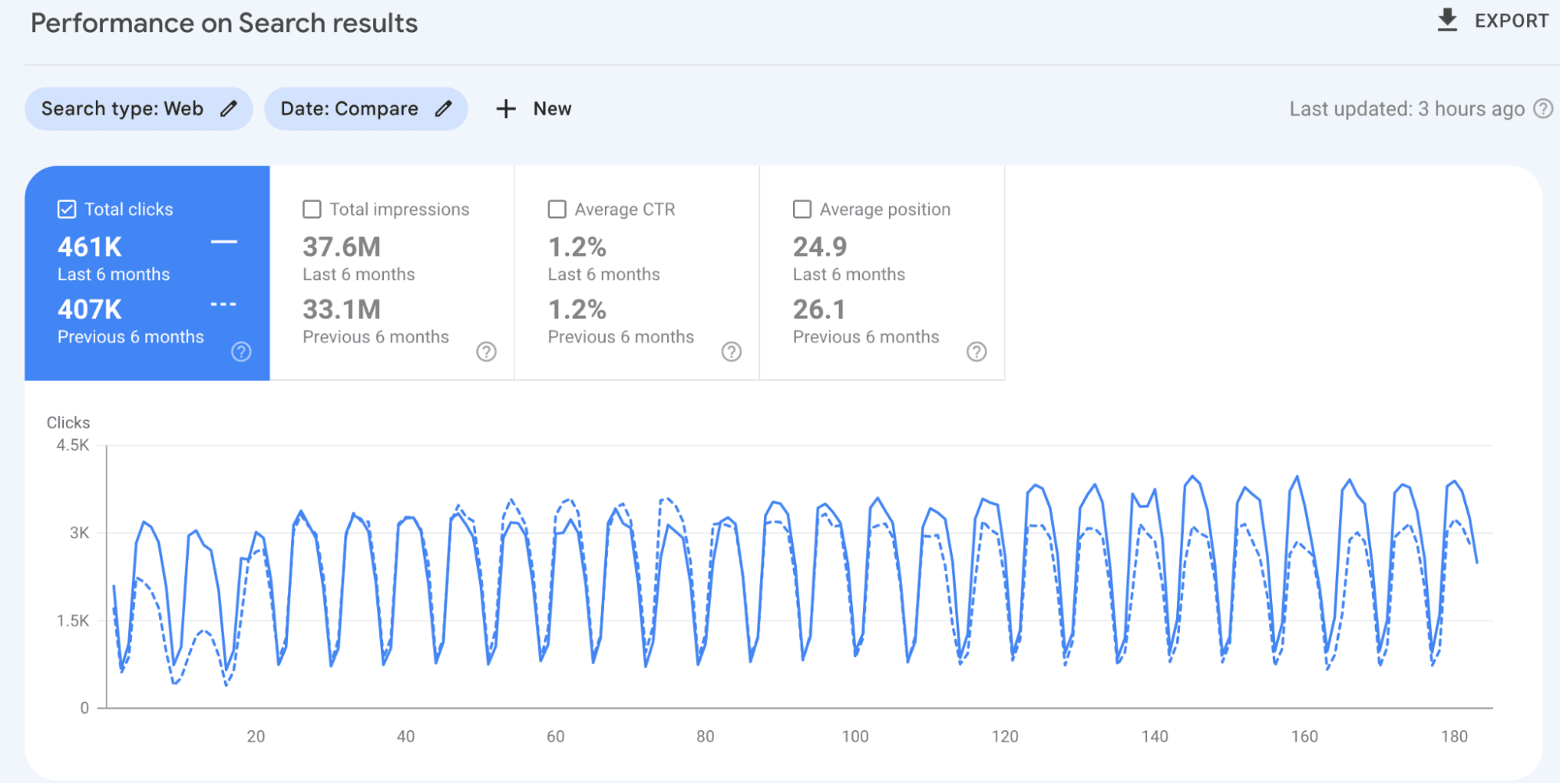
Task: Uncheck the Total clicks checkbox
Action: pos(66,208)
